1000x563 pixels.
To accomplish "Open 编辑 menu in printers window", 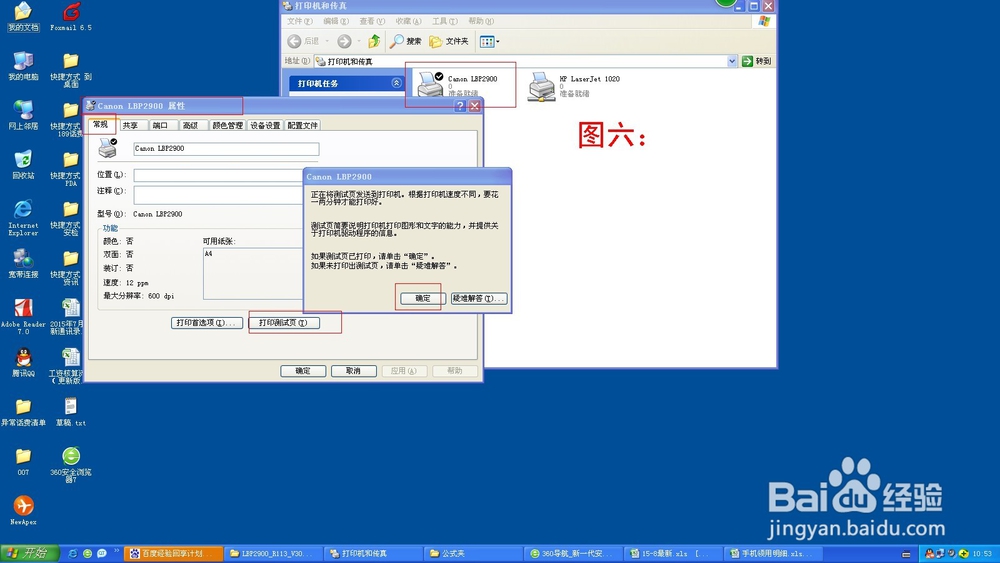I will (x=335, y=21).
